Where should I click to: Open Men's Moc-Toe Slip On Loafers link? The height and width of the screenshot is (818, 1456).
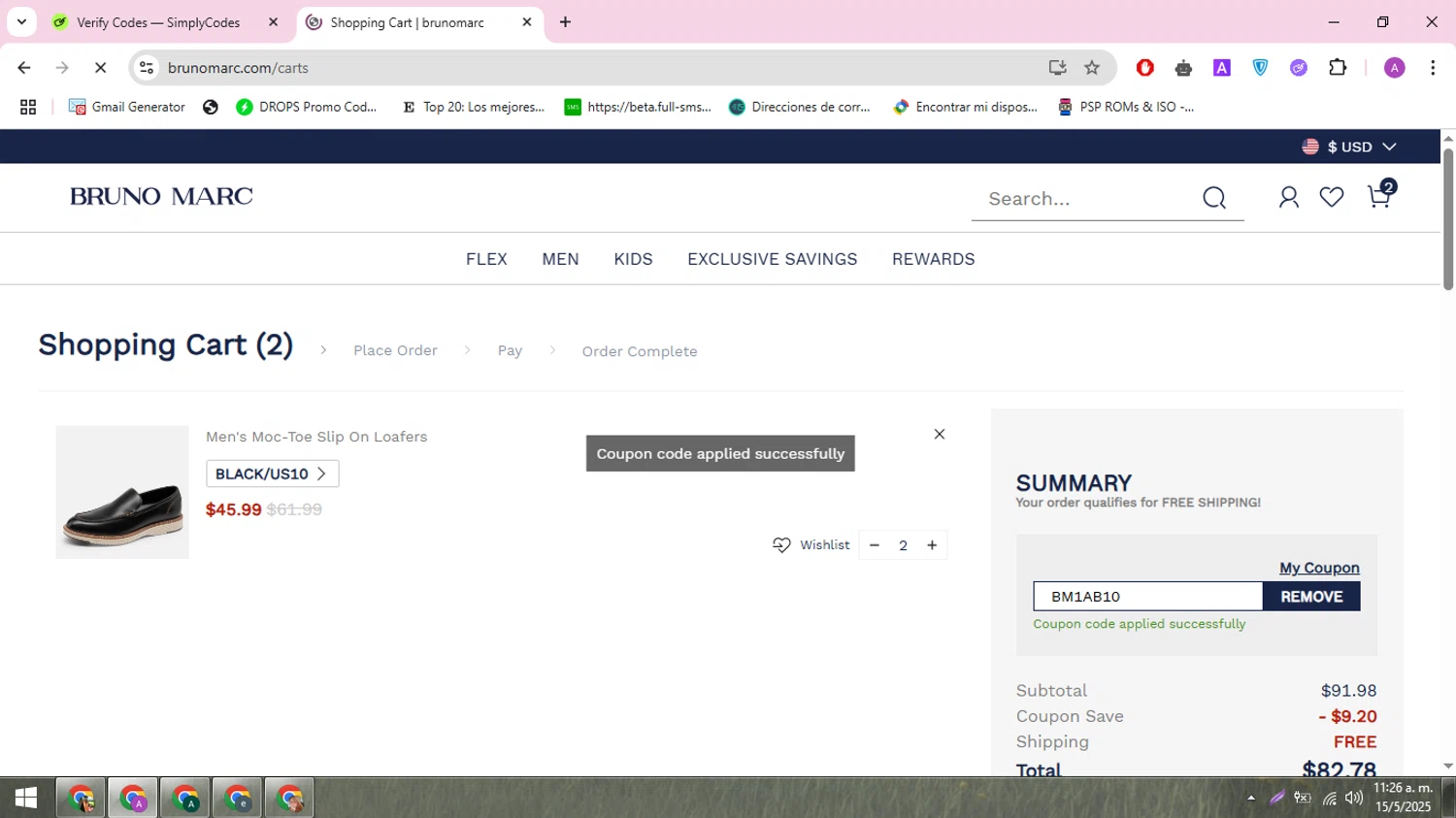pyautogui.click(x=316, y=437)
